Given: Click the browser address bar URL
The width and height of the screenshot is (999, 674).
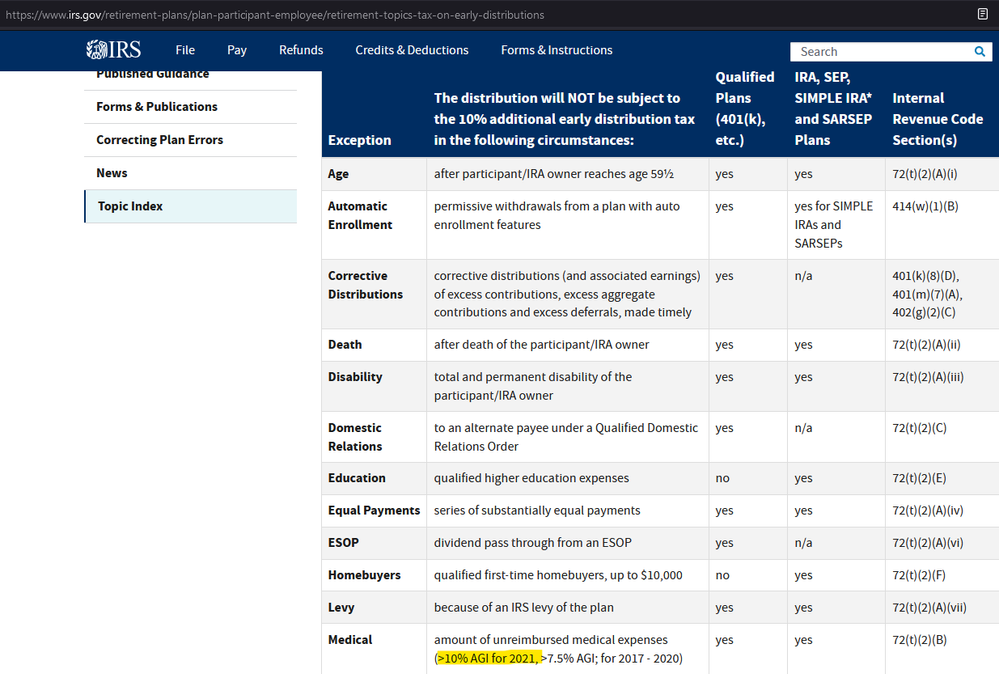Looking at the screenshot, I should point(275,15).
